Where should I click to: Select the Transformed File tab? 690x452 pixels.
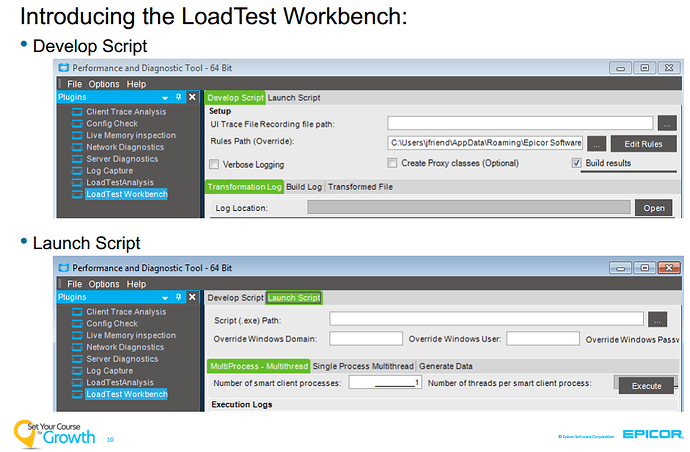click(360, 187)
